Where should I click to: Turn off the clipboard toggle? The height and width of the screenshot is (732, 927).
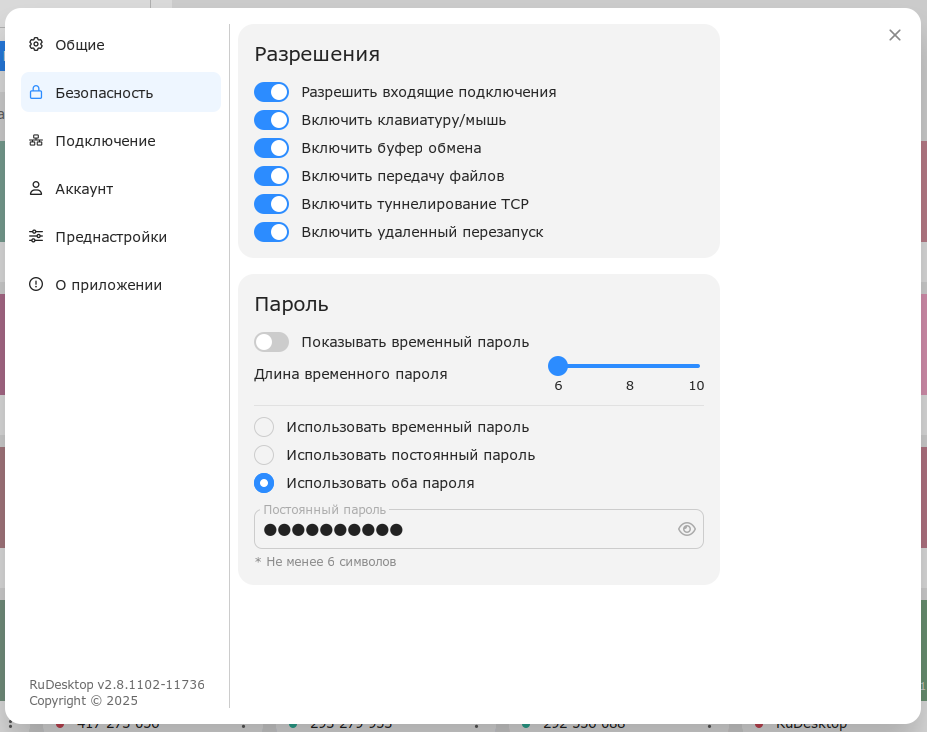(x=271, y=148)
